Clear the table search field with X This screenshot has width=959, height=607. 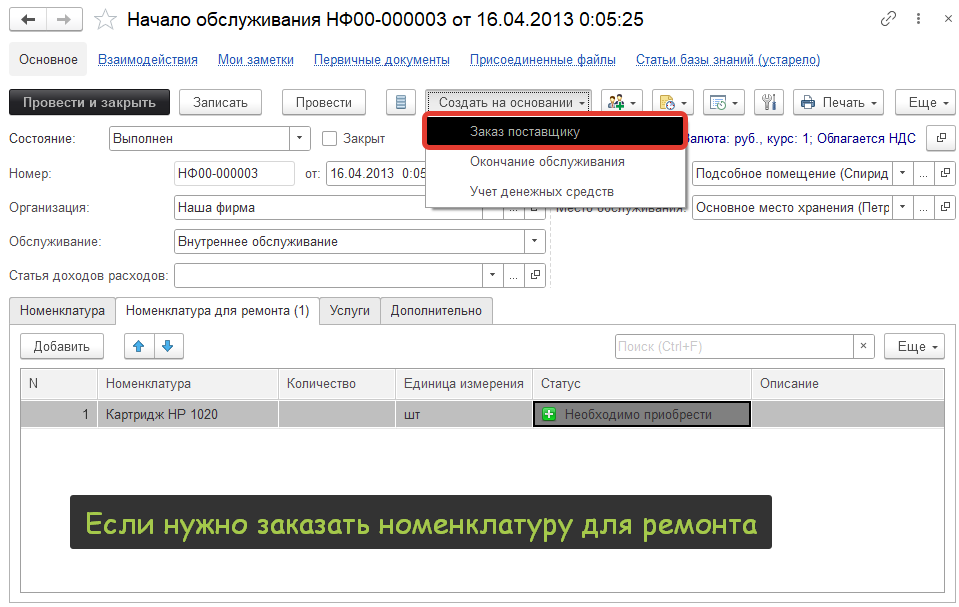(x=864, y=346)
